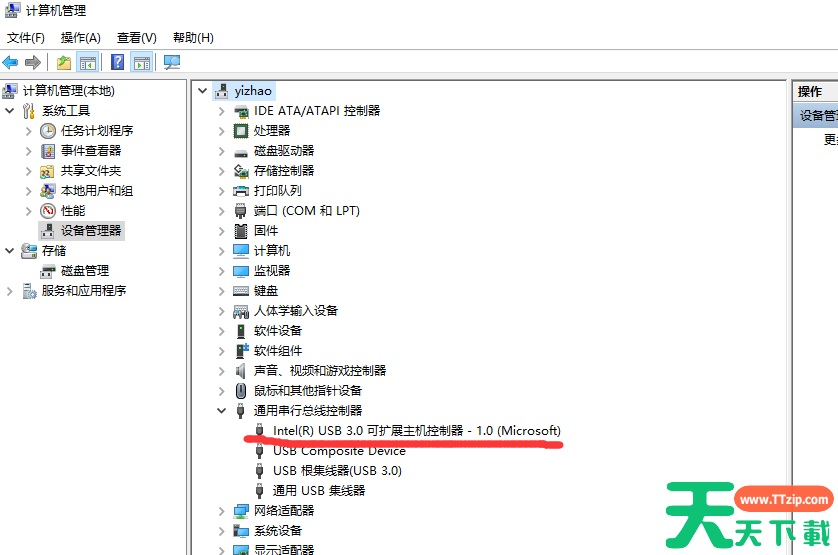Click the Firmware icon
Screen dimensions: 838x555
click(x=241, y=231)
